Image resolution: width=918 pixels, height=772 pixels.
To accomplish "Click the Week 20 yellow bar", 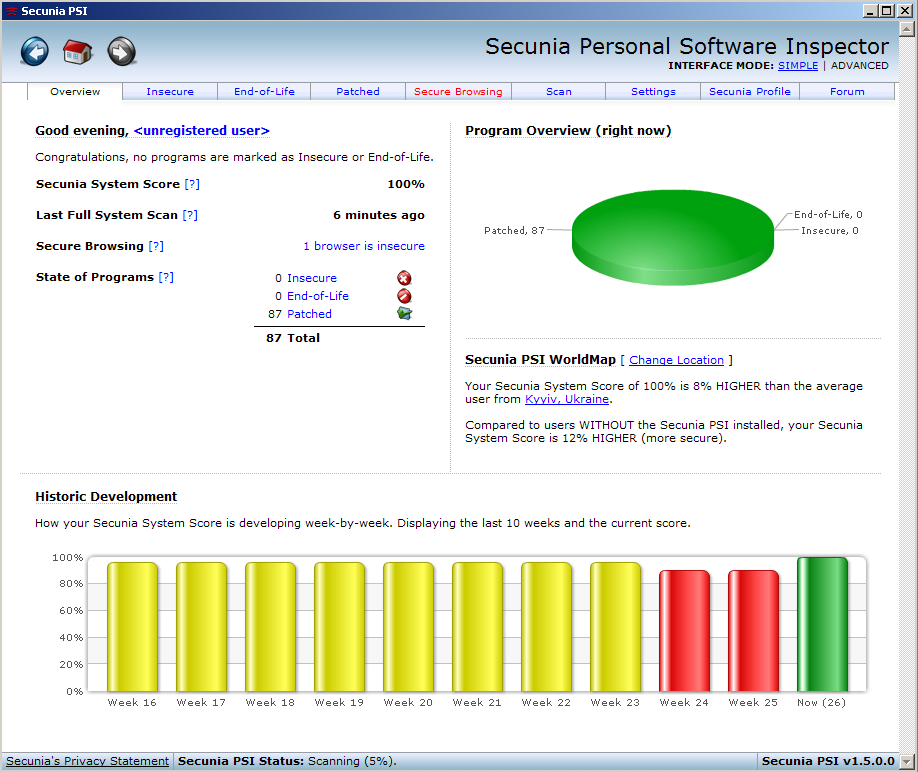I will click(x=408, y=627).
